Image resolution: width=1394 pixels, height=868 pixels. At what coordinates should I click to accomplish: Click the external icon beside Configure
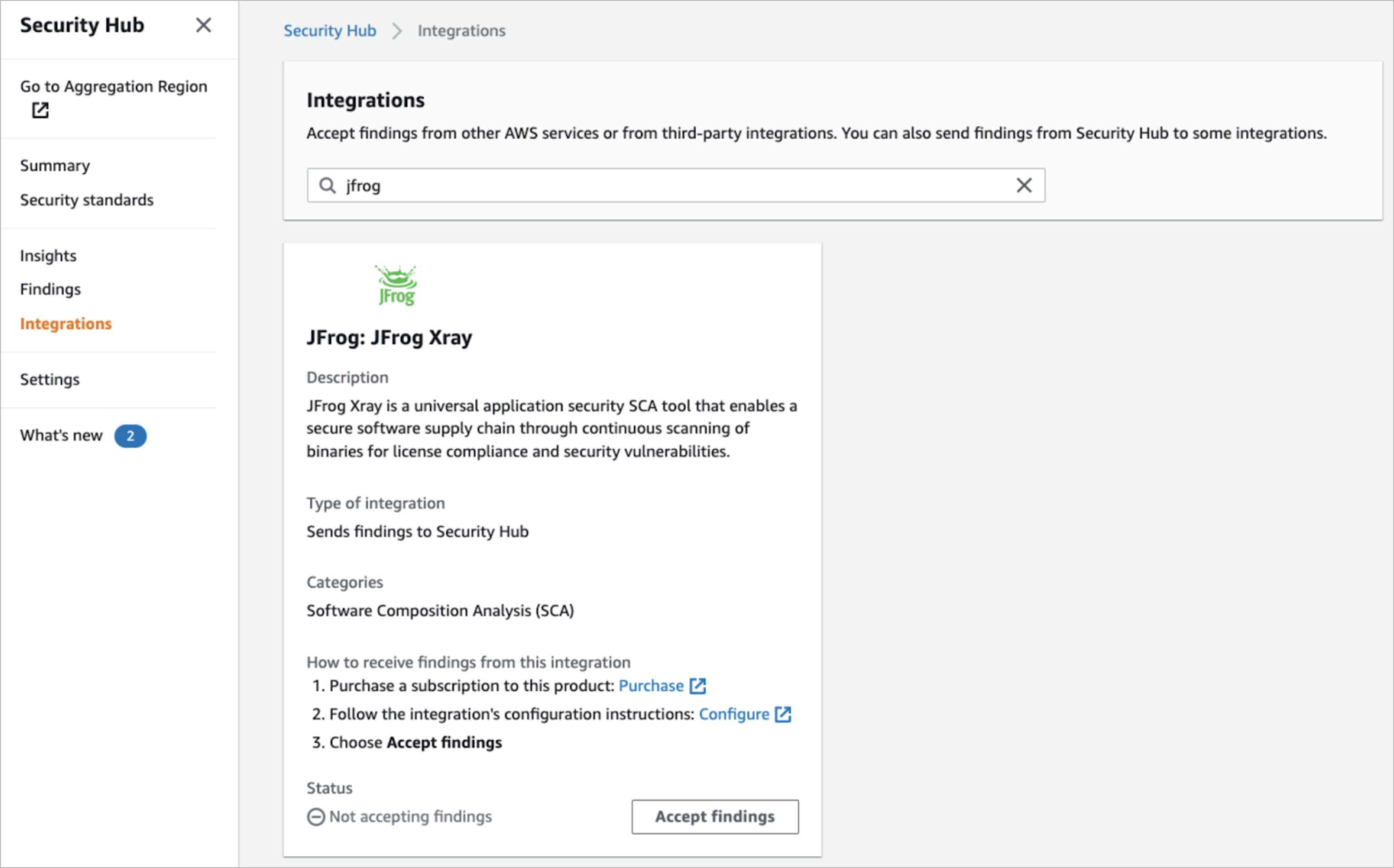[x=783, y=714]
